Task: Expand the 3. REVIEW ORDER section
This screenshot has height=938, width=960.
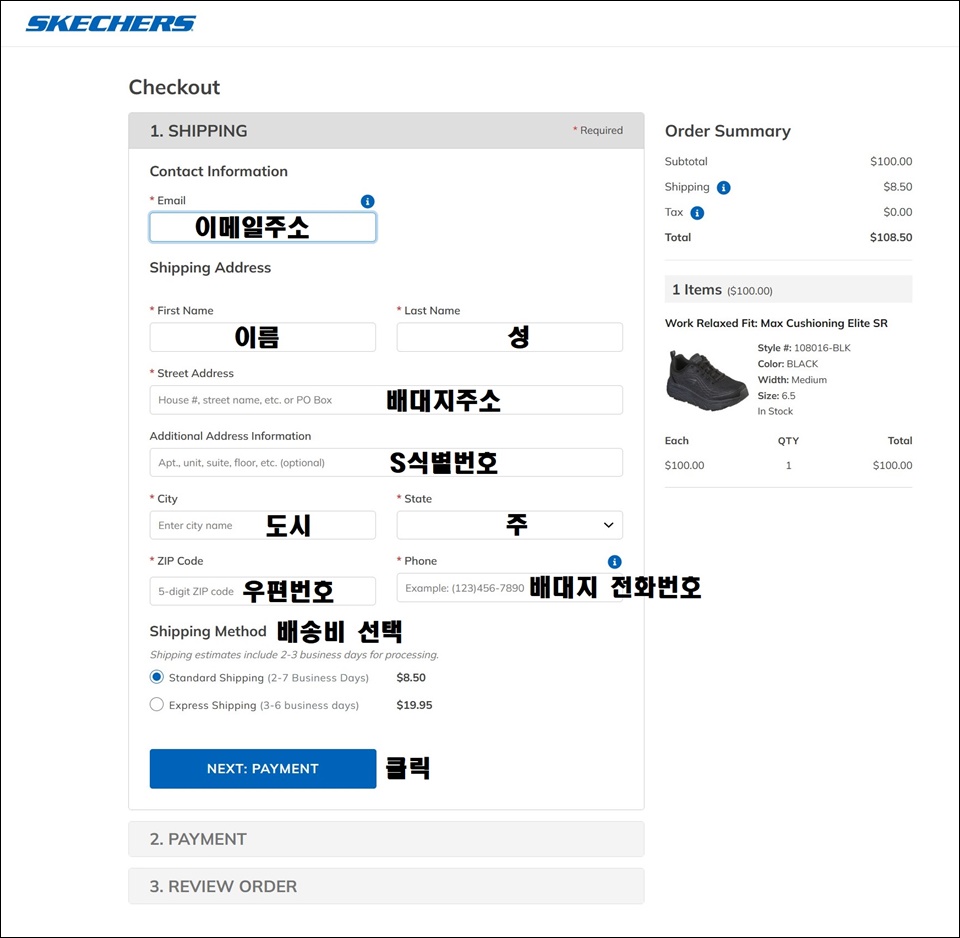Action: point(386,886)
